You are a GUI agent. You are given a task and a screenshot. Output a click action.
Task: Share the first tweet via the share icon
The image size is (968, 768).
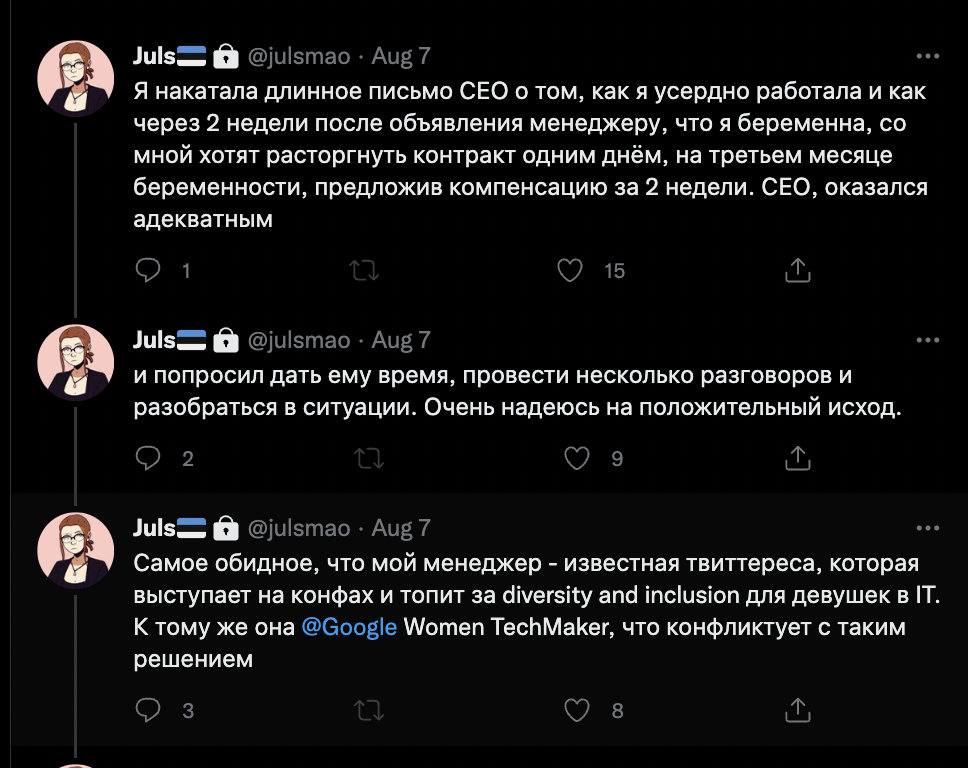797,269
